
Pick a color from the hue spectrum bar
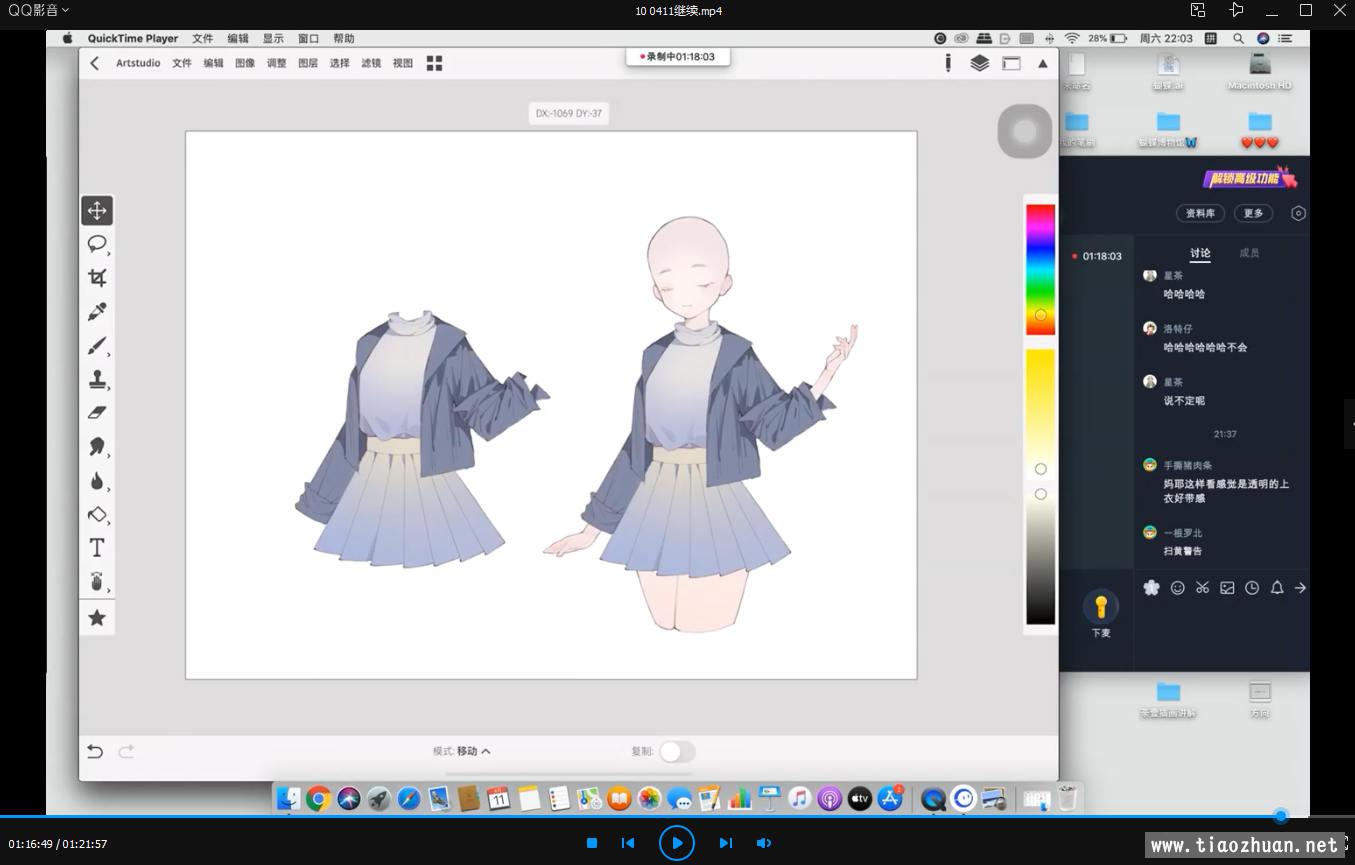(1040, 268)
